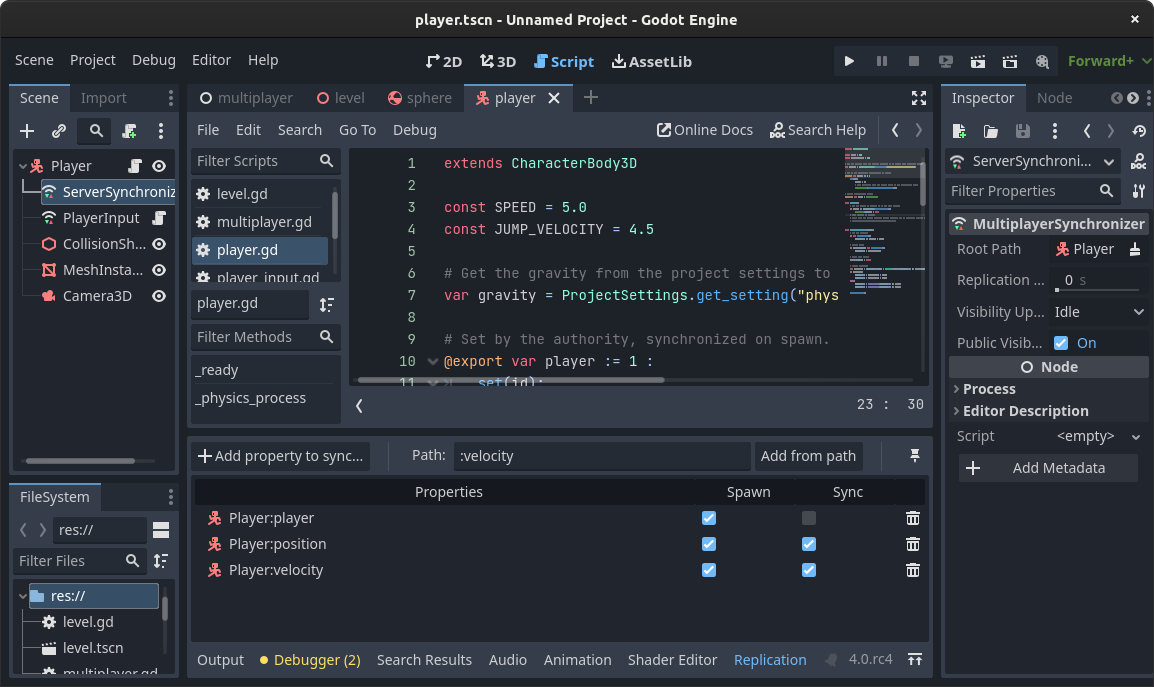
Task: Click the Pause running project icon
Action: 881,61
